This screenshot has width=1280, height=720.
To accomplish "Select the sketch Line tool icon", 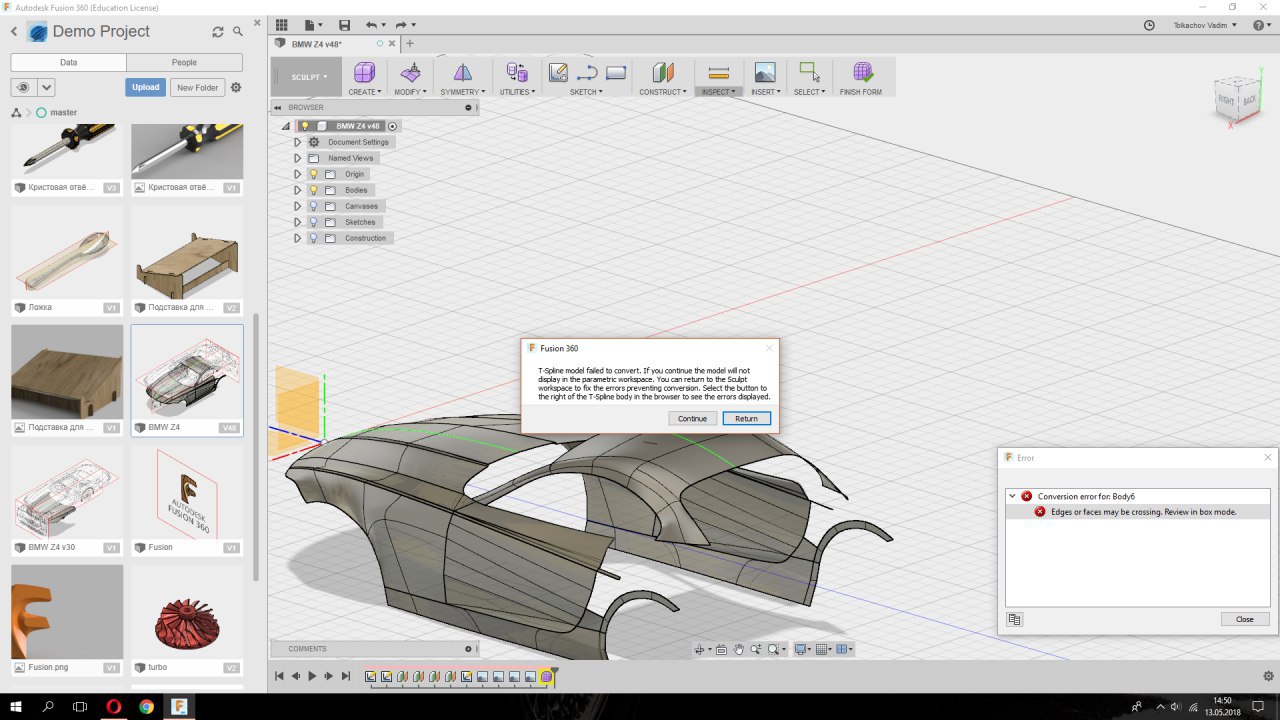I will [587, 72].
